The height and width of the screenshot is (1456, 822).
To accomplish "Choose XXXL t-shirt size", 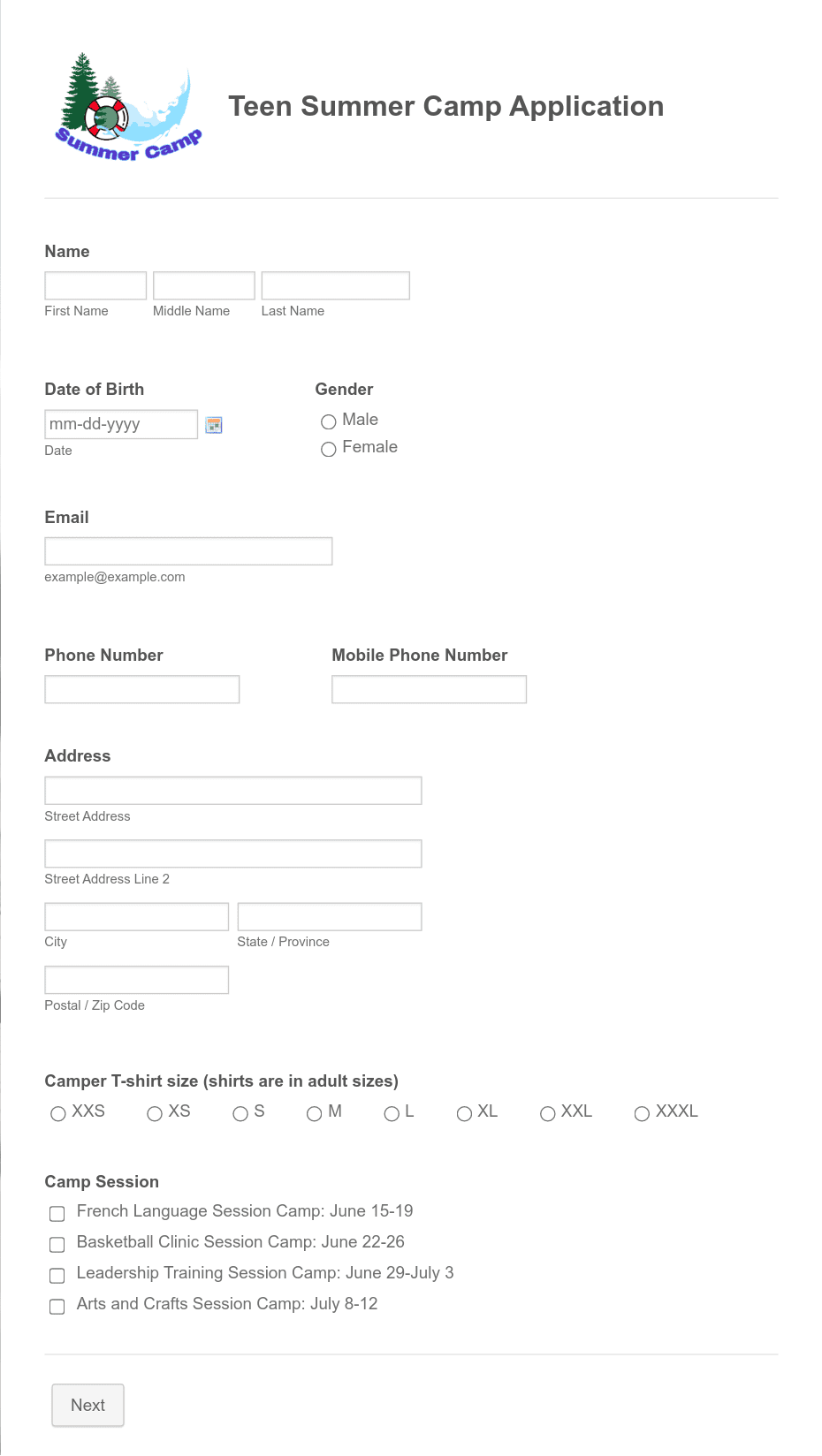I will [x=642, y=1113].
